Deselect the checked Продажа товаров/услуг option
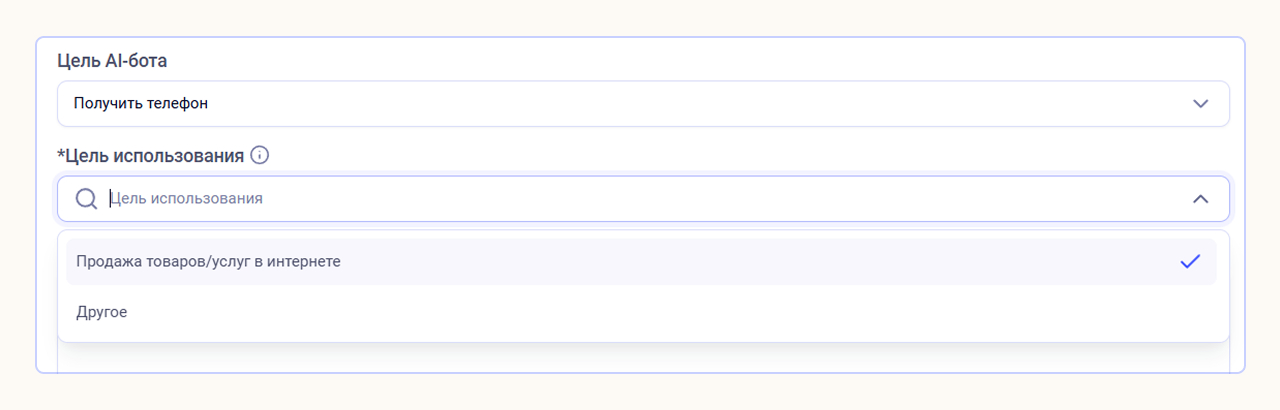The image size is (1280, 410). pyautogui.click(x=640, y=262)
